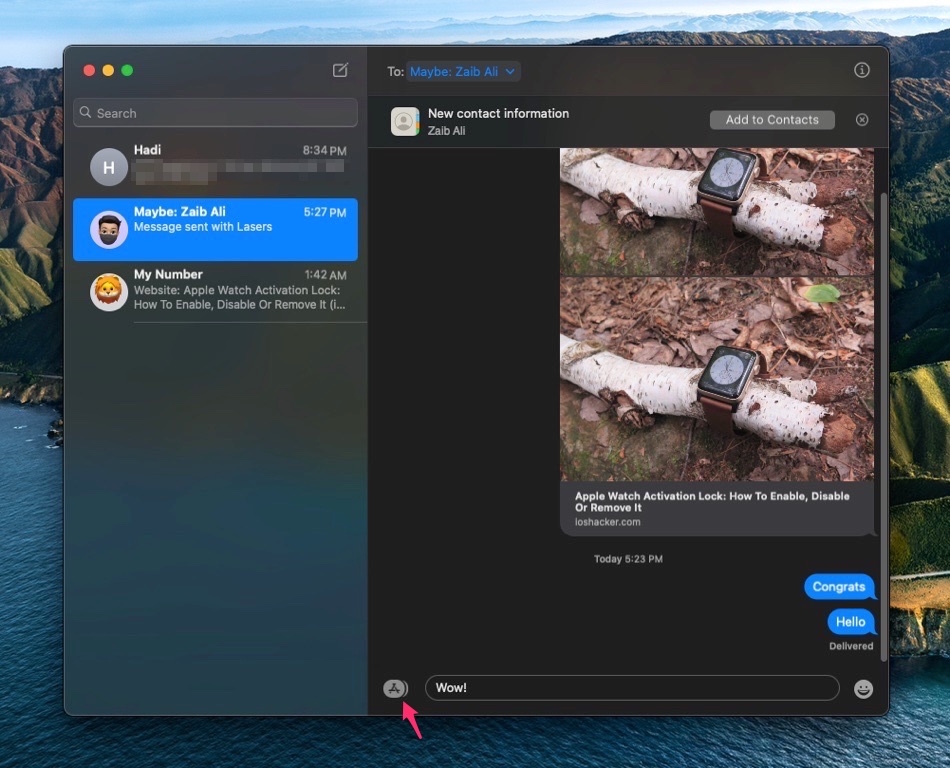Open the My Number conversation
The image size is (950, 768).
215,291
